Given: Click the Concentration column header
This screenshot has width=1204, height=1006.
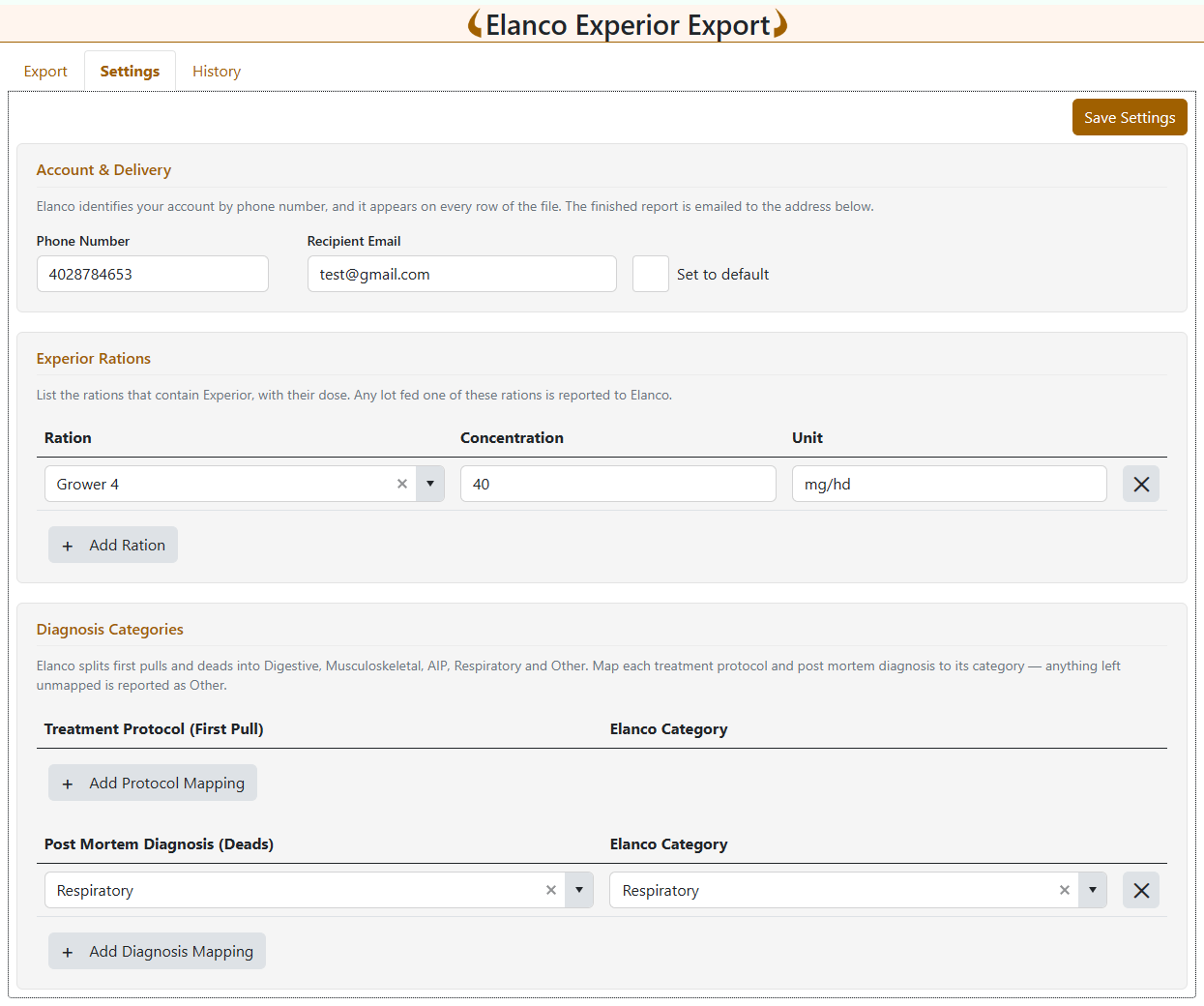Looking at the screenshot, I should click(512, 438).
